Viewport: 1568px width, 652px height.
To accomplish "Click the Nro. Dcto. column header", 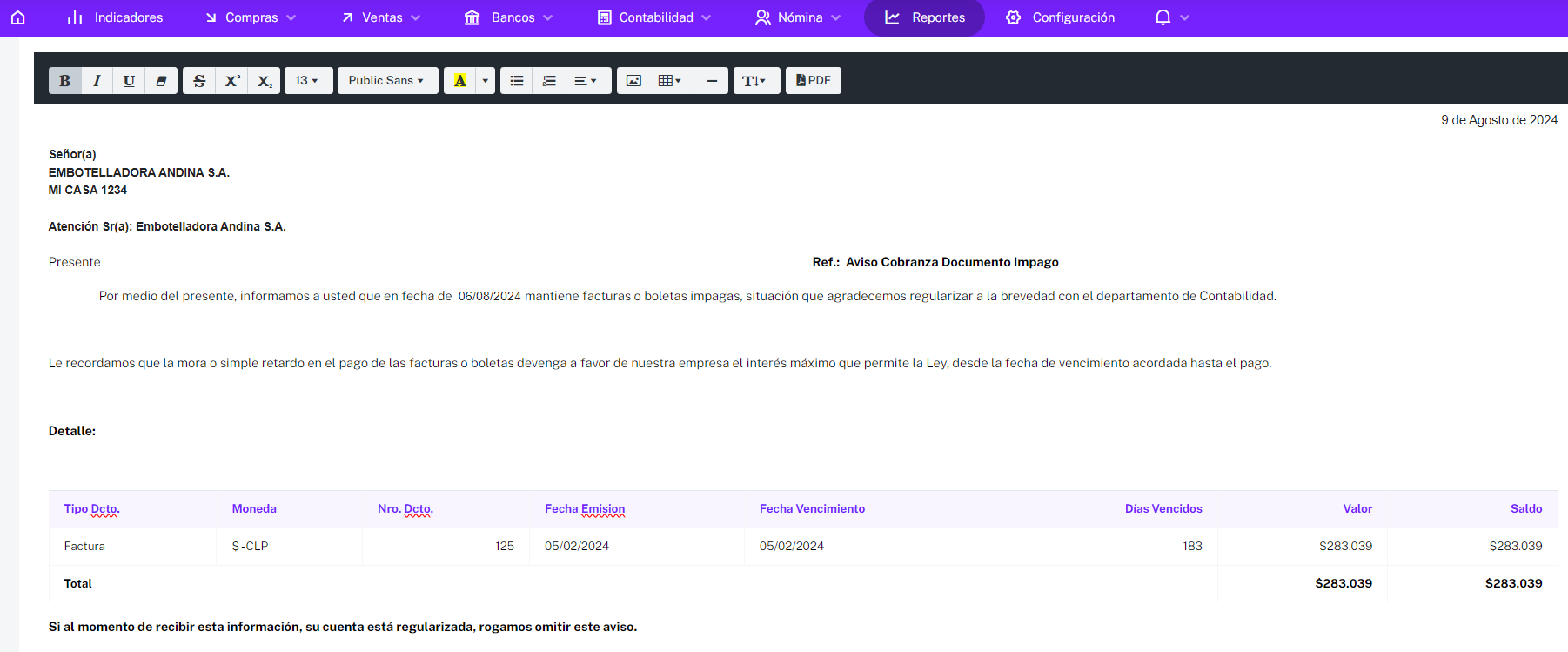I will [405, 509].
